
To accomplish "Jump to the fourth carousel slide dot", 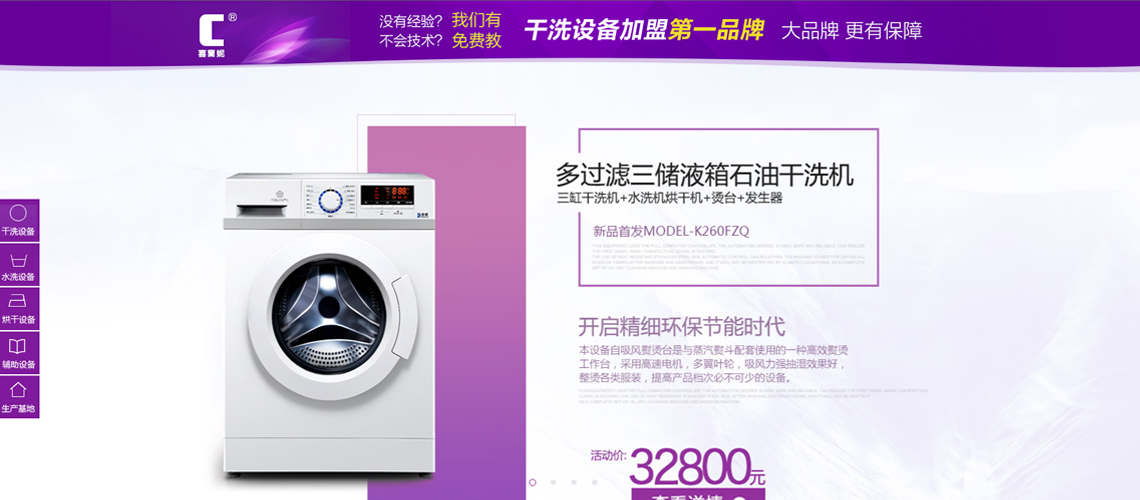I will 594,482.
